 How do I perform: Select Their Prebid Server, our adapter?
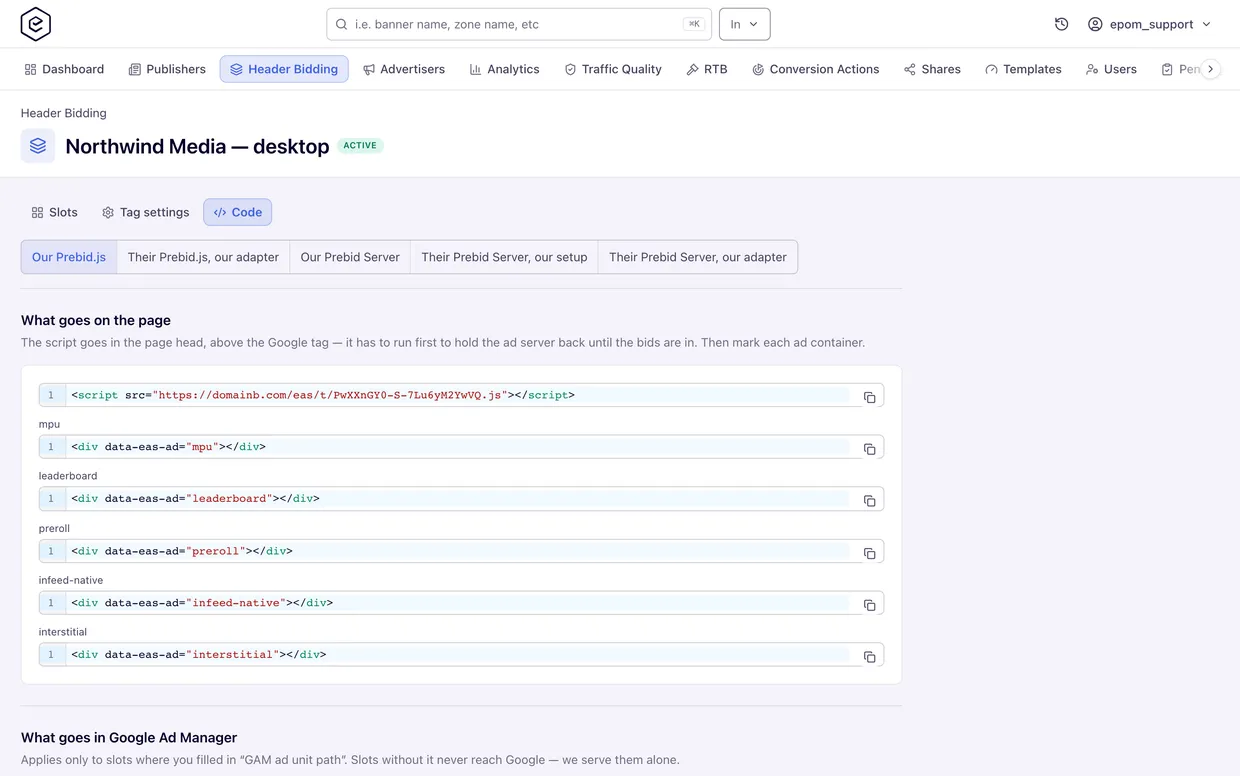698,257
